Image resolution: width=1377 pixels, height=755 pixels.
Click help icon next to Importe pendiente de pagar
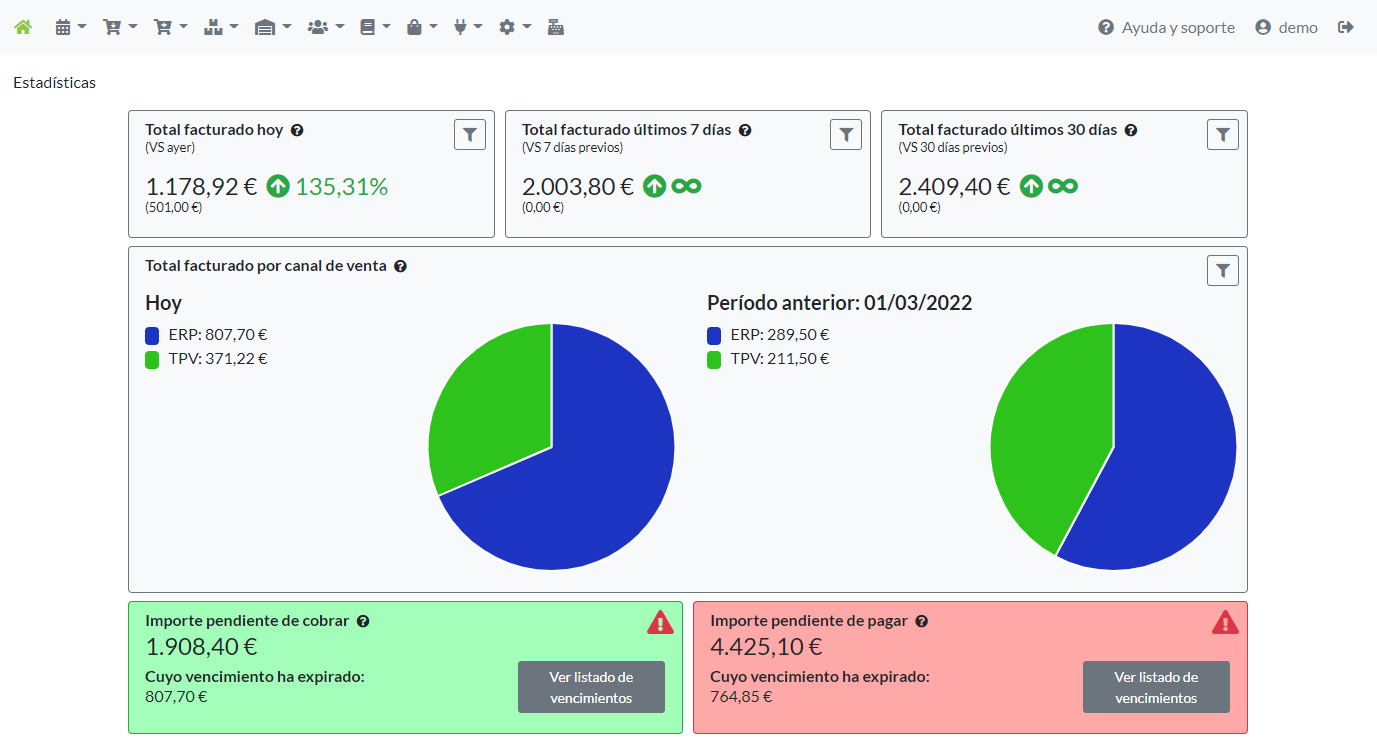921,621
